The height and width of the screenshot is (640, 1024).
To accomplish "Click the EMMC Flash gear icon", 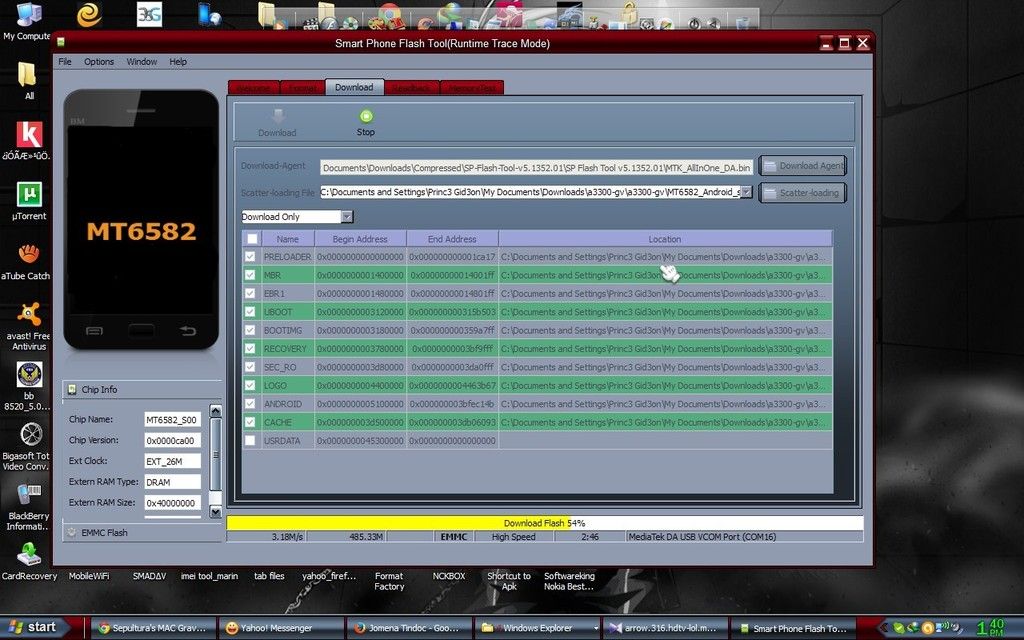I will pos(73,533).
